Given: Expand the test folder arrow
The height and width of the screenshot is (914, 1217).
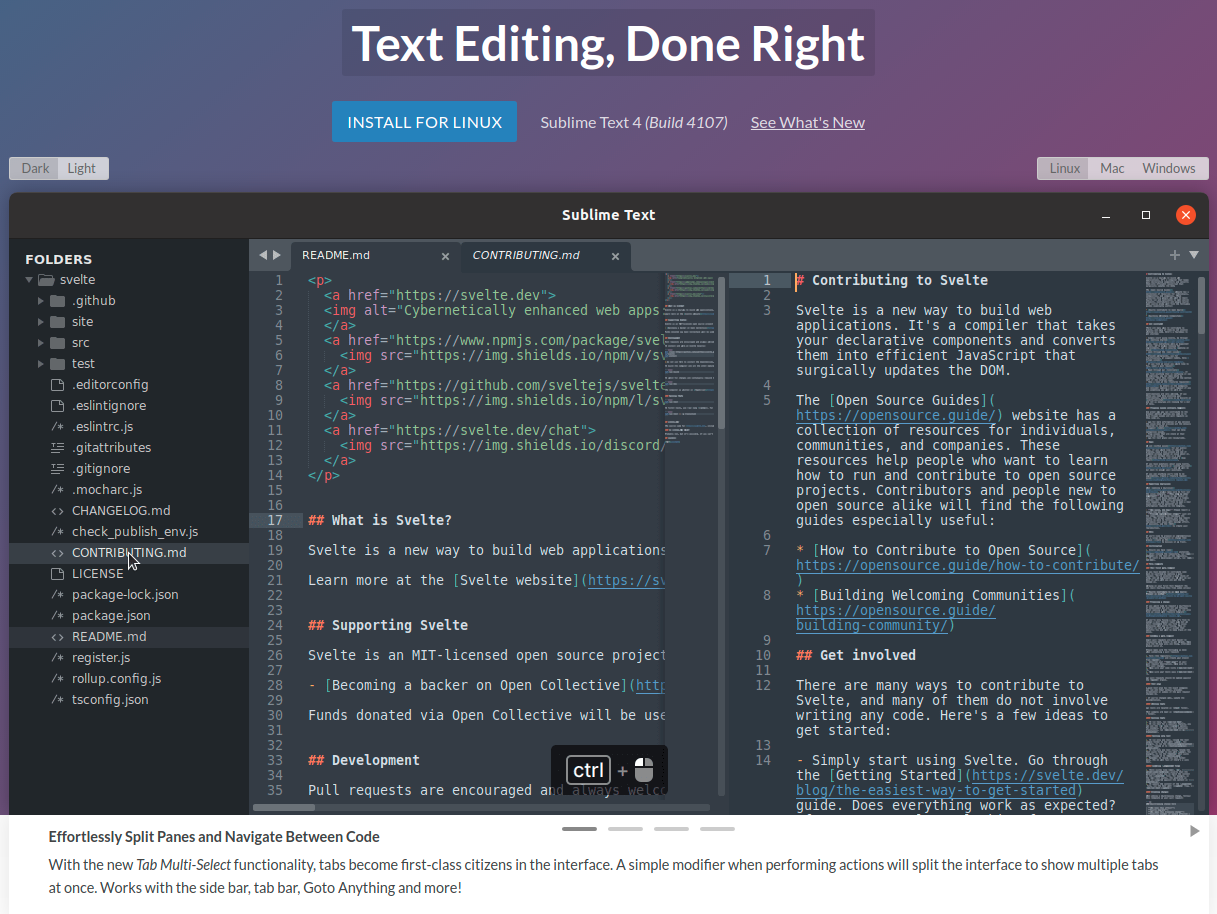Looking at the screenshot, I should coord(41,364).
